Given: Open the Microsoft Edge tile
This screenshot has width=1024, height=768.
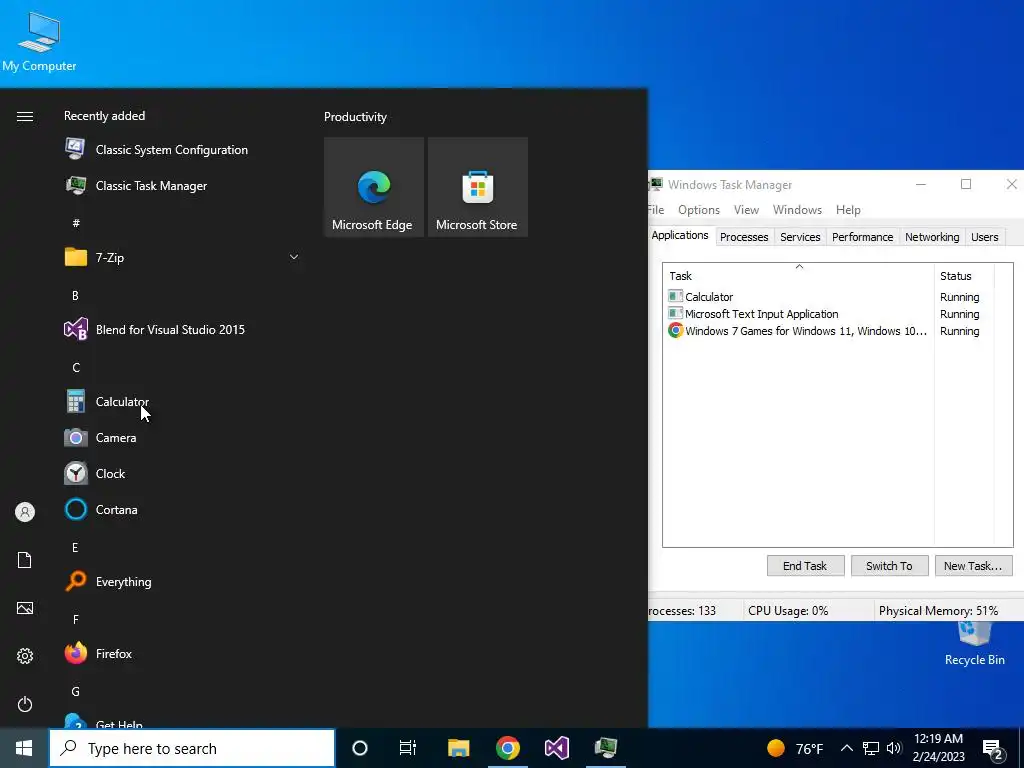Looking at the screenshot, I should 374,187.
